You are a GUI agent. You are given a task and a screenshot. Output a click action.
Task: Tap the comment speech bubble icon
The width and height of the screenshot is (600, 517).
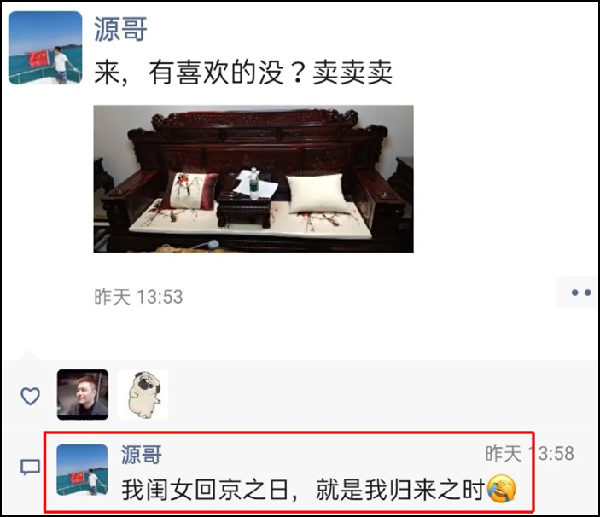point(30,467)
